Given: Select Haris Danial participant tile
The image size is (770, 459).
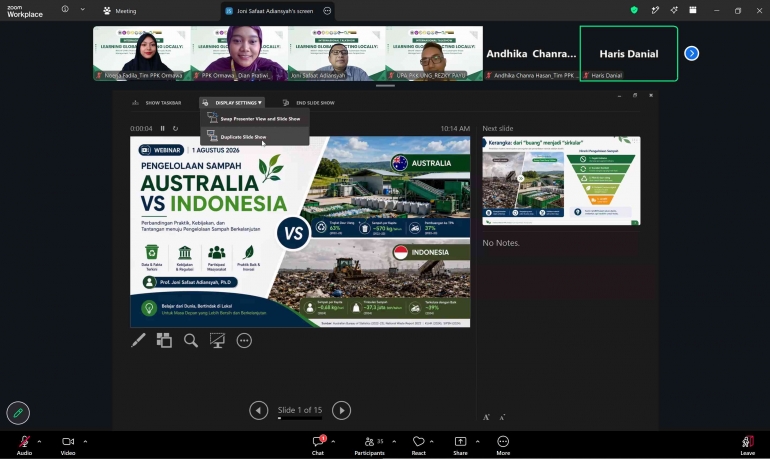Looking at the screenshot, I should (x=629, y=54).
